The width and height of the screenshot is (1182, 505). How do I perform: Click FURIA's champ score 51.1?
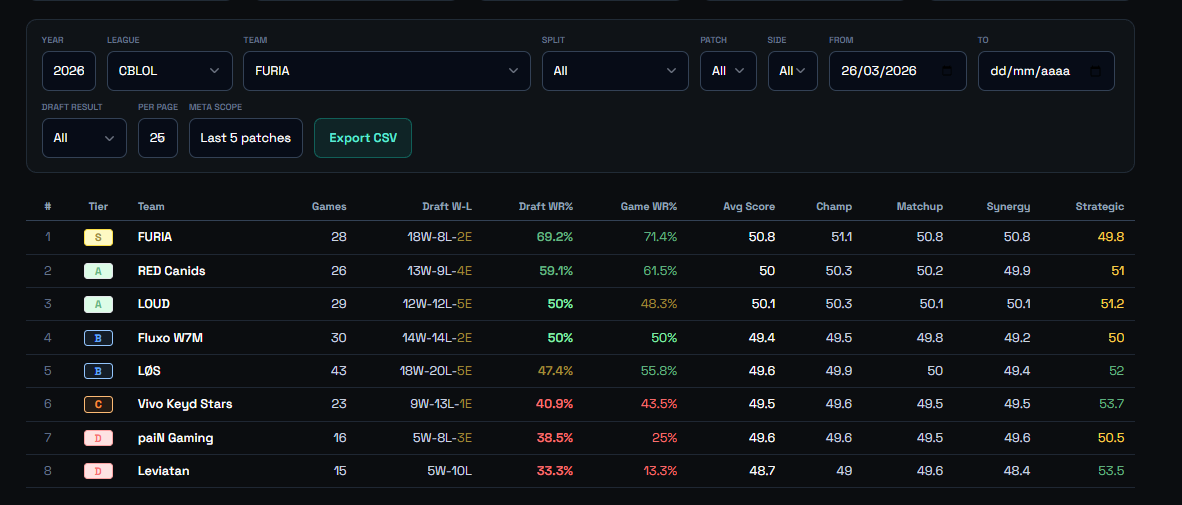point(841,237)
